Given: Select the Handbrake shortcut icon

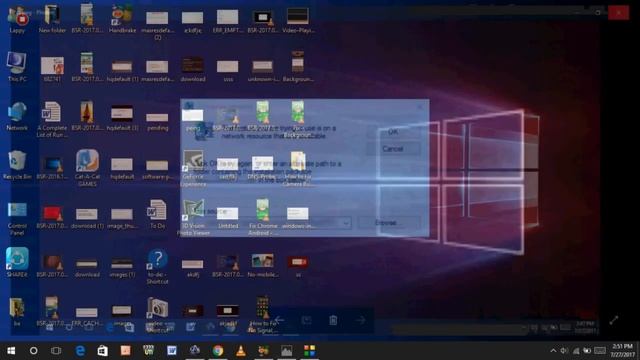Looking at the screenshot, I should [122, 20].
